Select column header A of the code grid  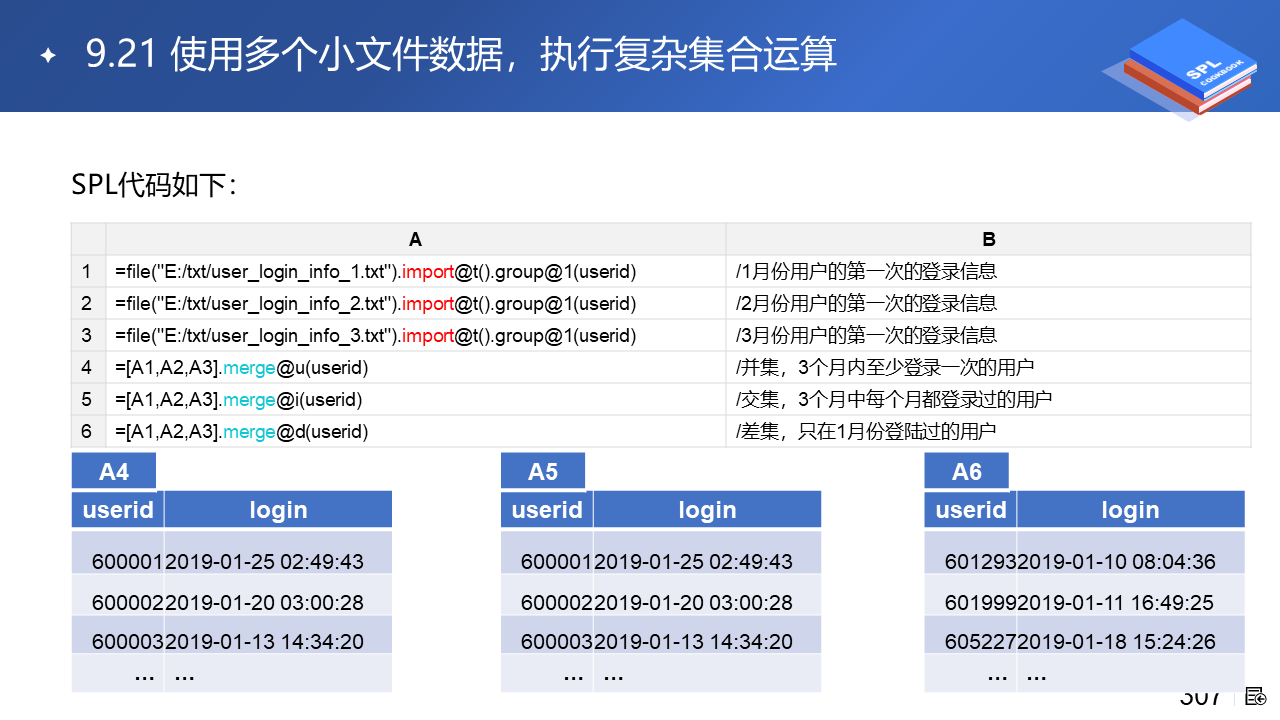[x=416, y=239]
